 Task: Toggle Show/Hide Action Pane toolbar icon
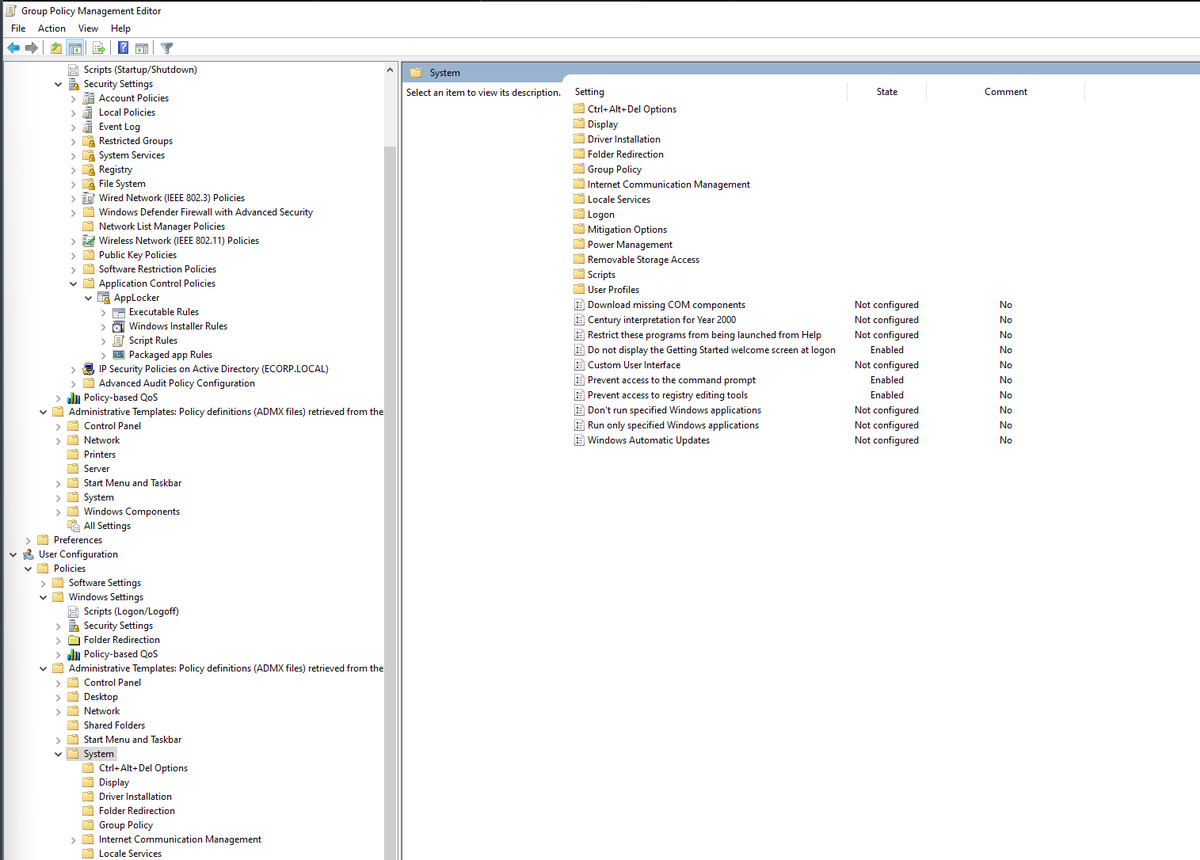[x=142, y=48]
